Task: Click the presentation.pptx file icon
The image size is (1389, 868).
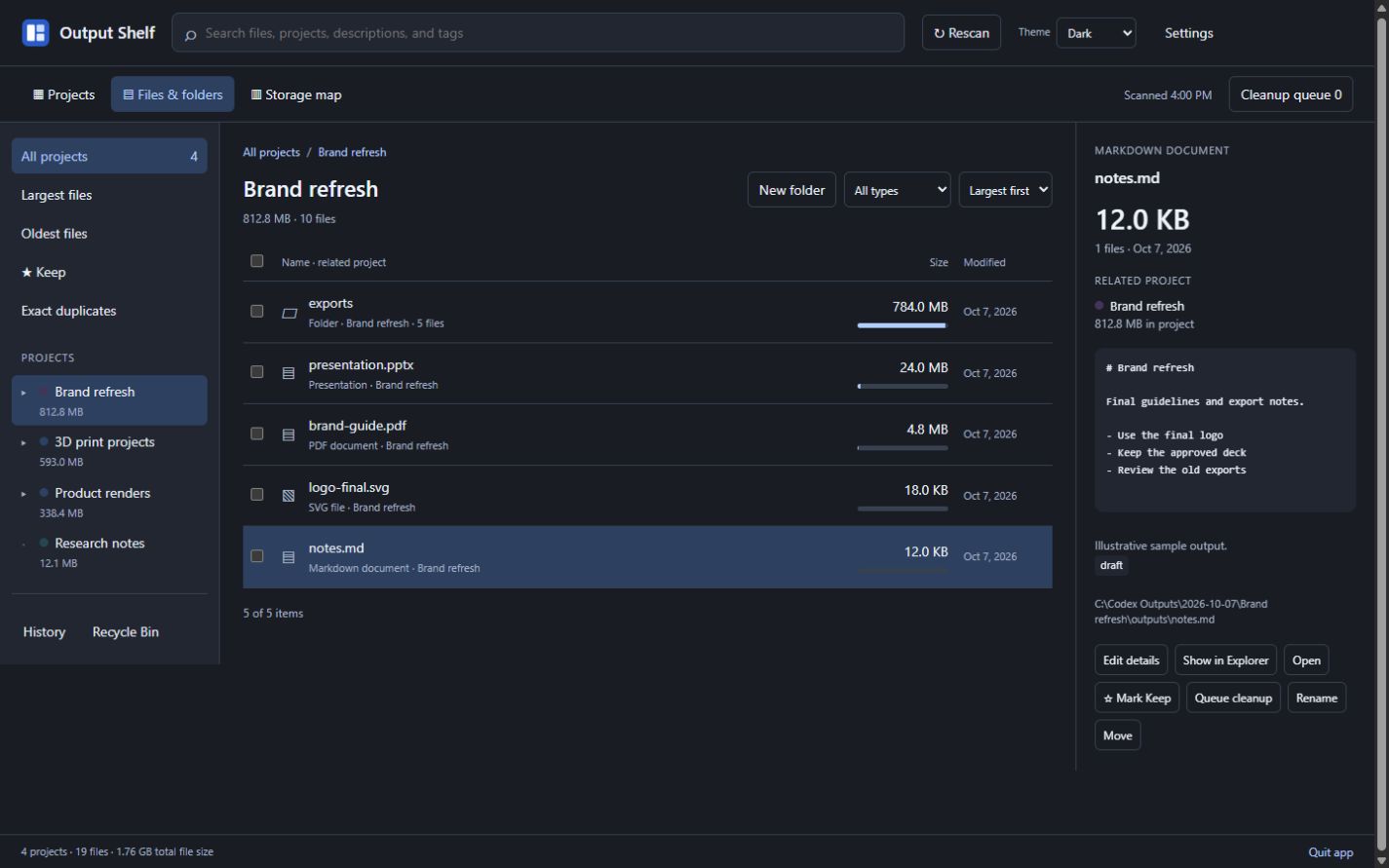Action: tap(289, 373)
